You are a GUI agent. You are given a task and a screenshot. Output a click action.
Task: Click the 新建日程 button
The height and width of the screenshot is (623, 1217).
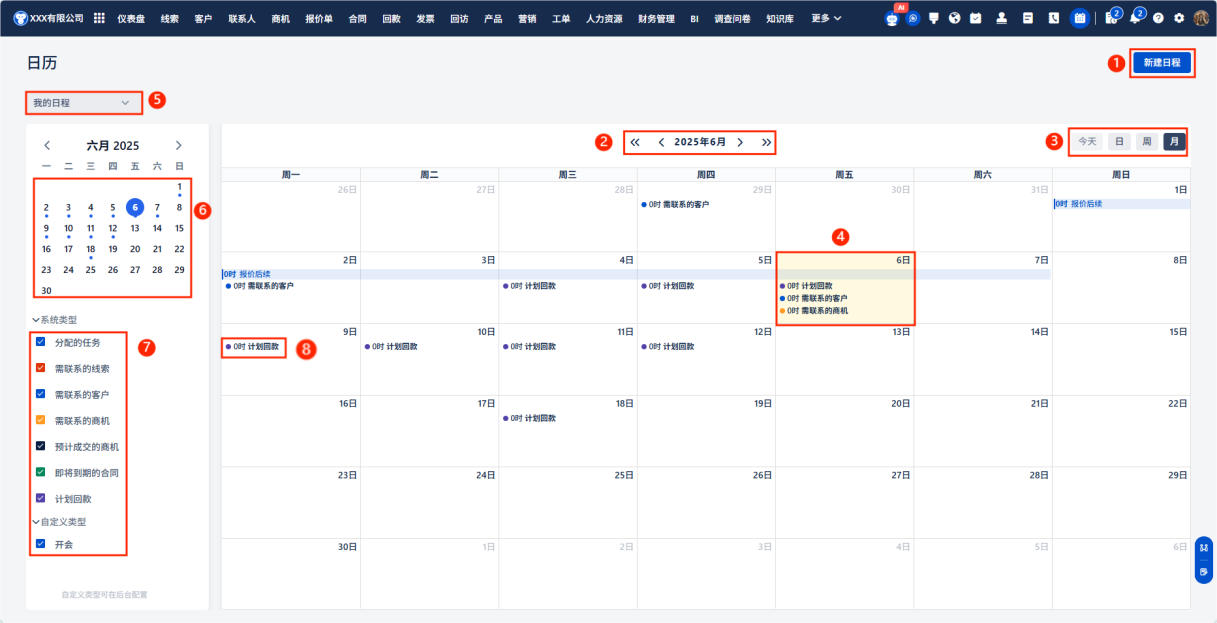click(1161, 63)
